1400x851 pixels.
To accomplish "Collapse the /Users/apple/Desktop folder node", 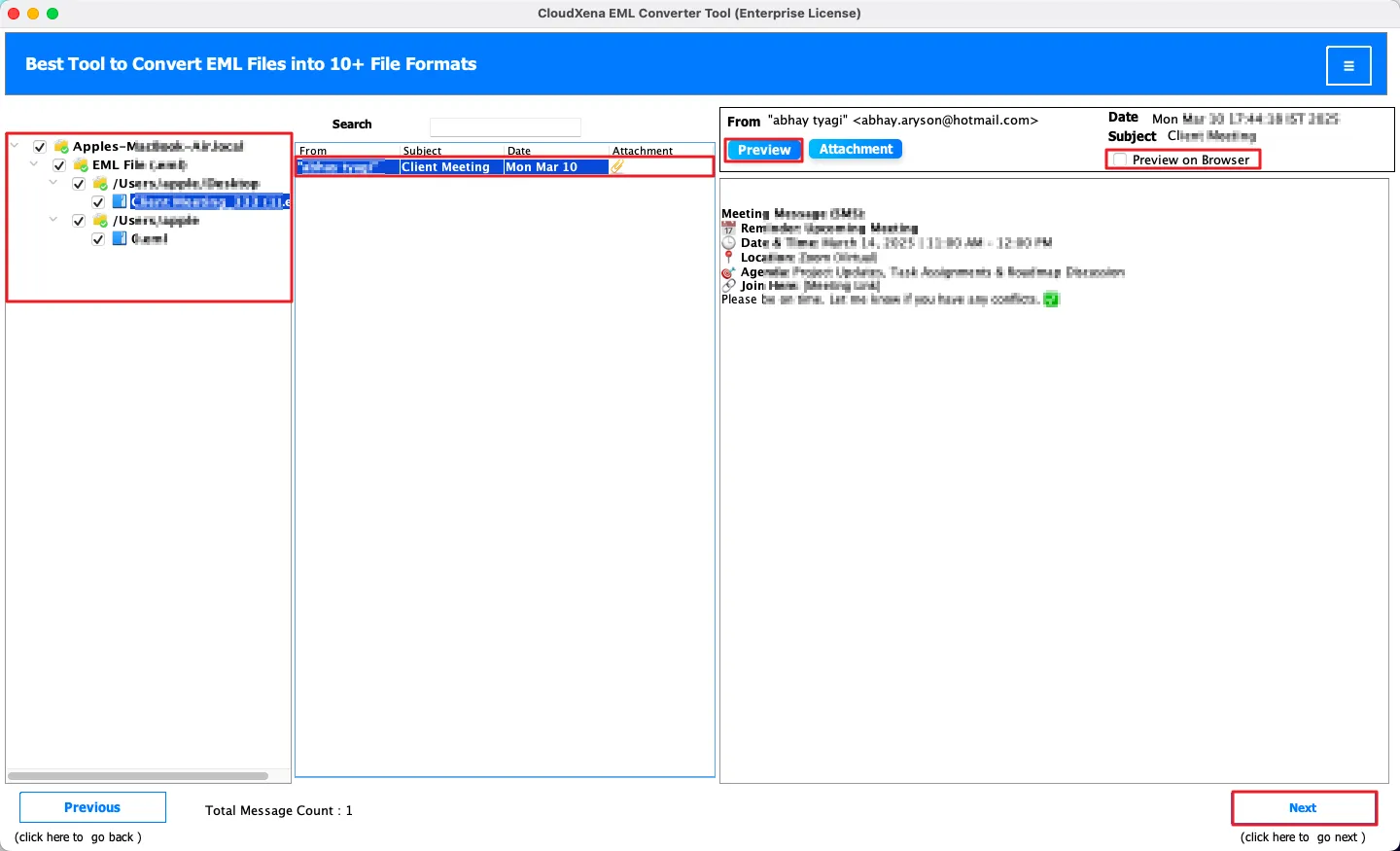I will click(53, 183).
